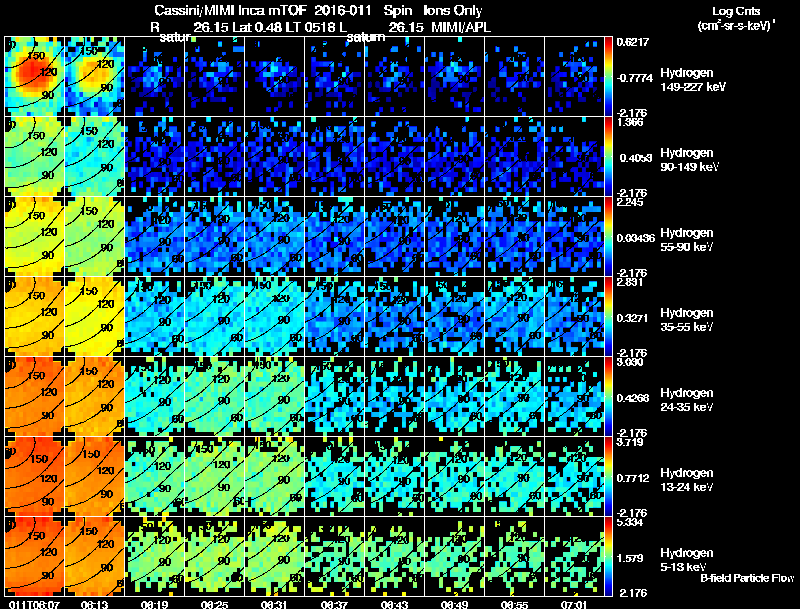
Task: Select the 90-149 keV panel at 06:55
Action: tap(515, 156)
